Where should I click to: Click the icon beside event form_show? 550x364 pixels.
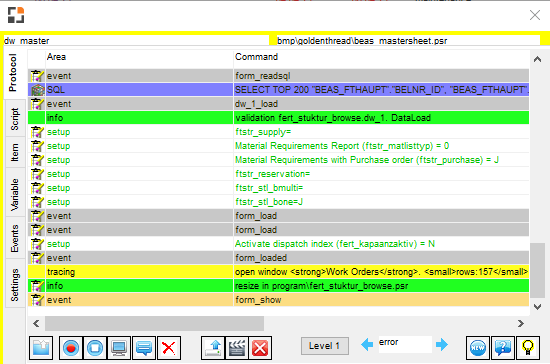pyautogui.click(x=37, y=300)
